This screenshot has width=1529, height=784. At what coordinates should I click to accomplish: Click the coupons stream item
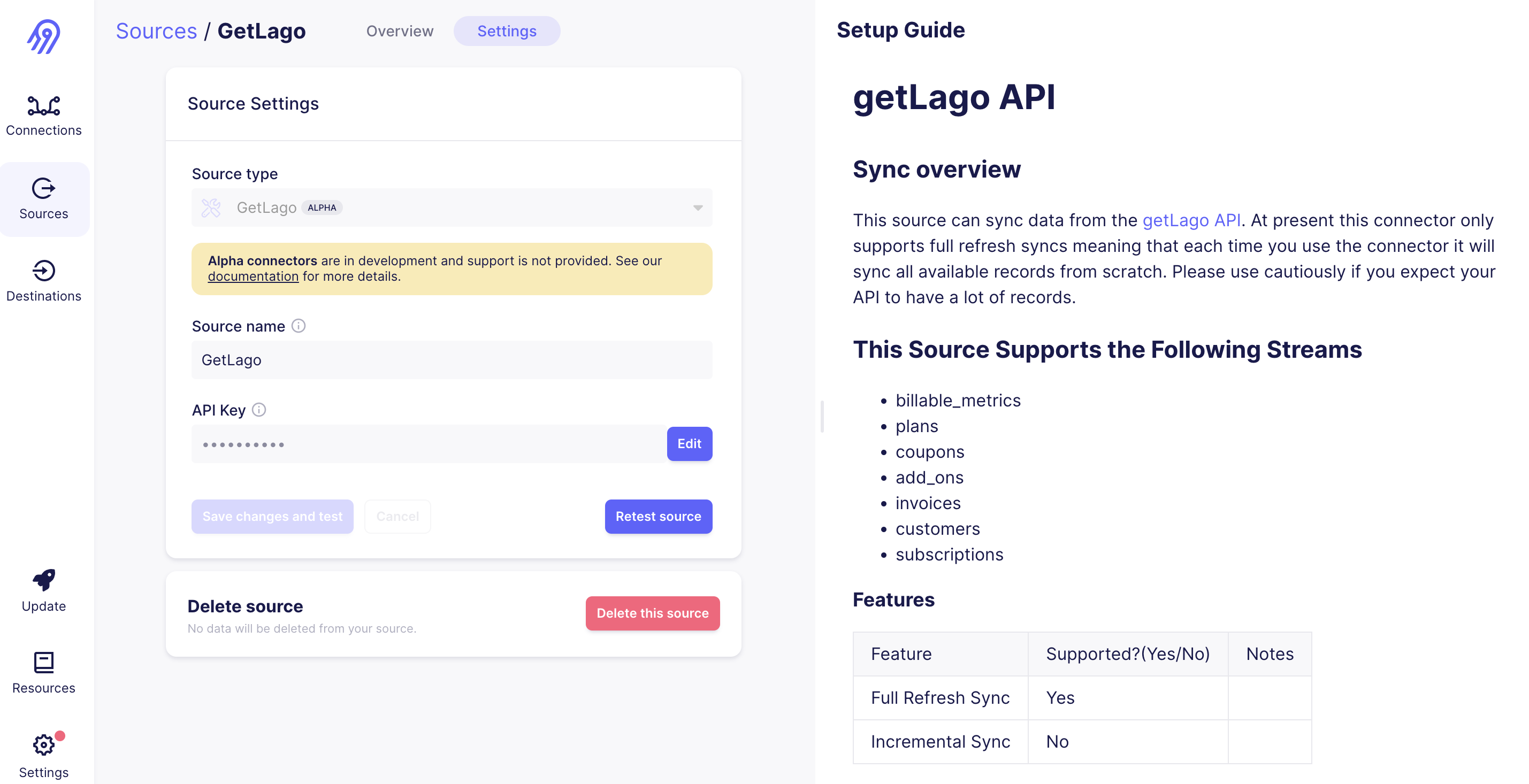[929, 452]
